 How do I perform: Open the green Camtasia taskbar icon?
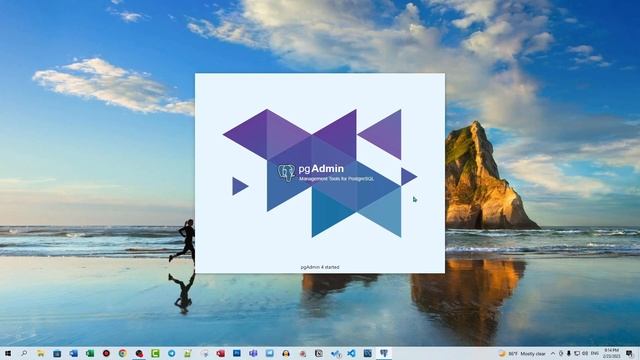click(x=155, y=353)
